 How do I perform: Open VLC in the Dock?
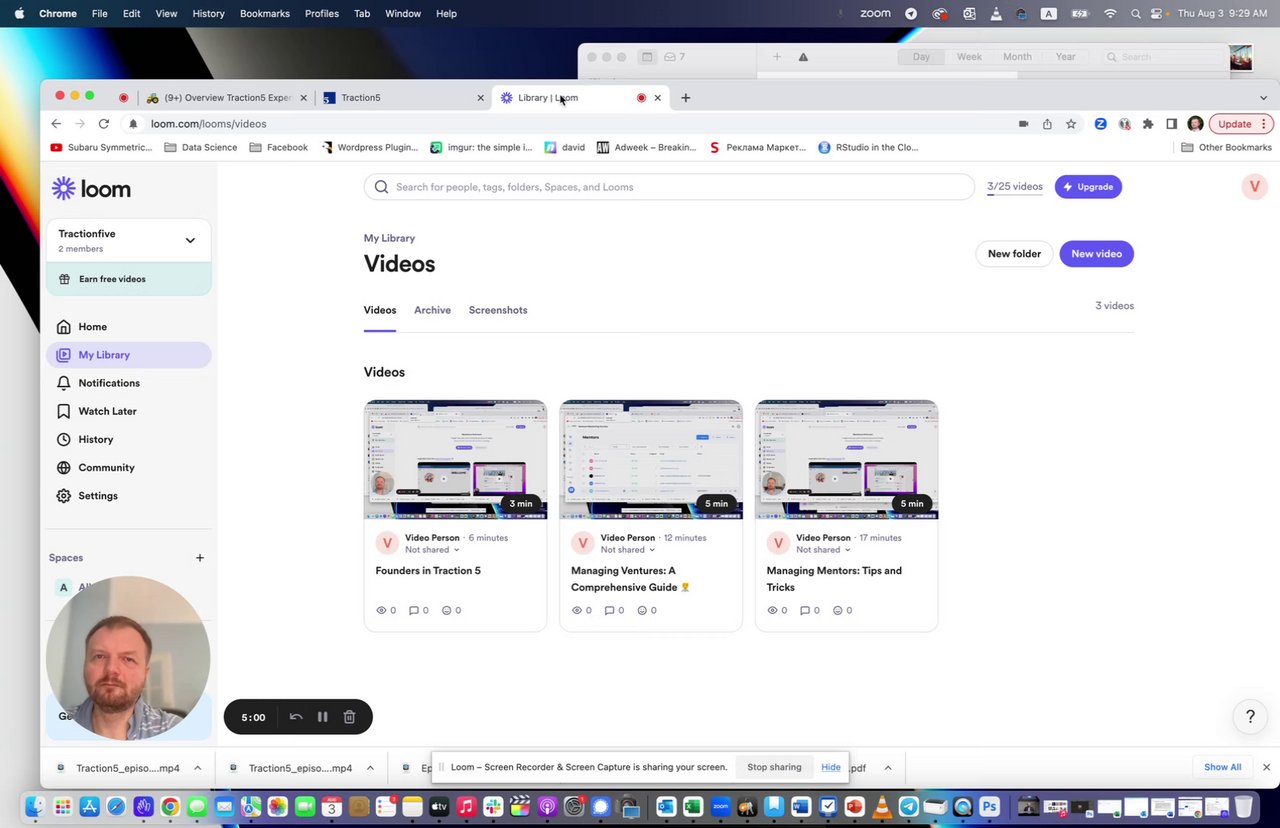pos(881,807)
